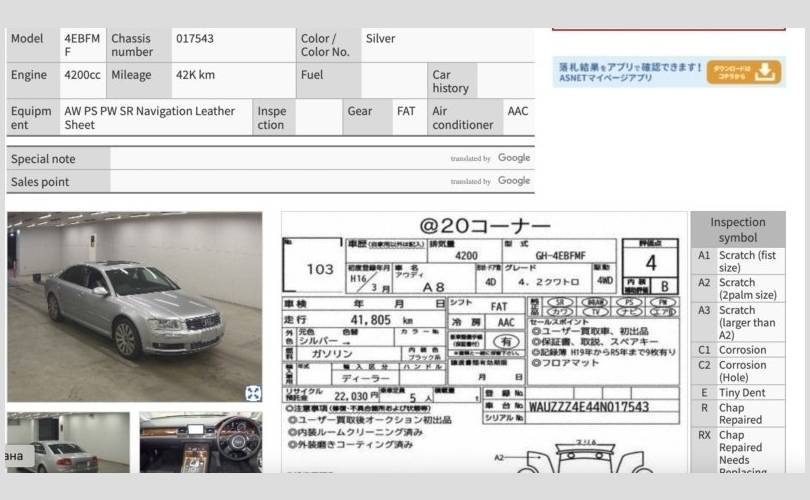
Task: Click the Google link in Special note row
Action: [513, 158]
